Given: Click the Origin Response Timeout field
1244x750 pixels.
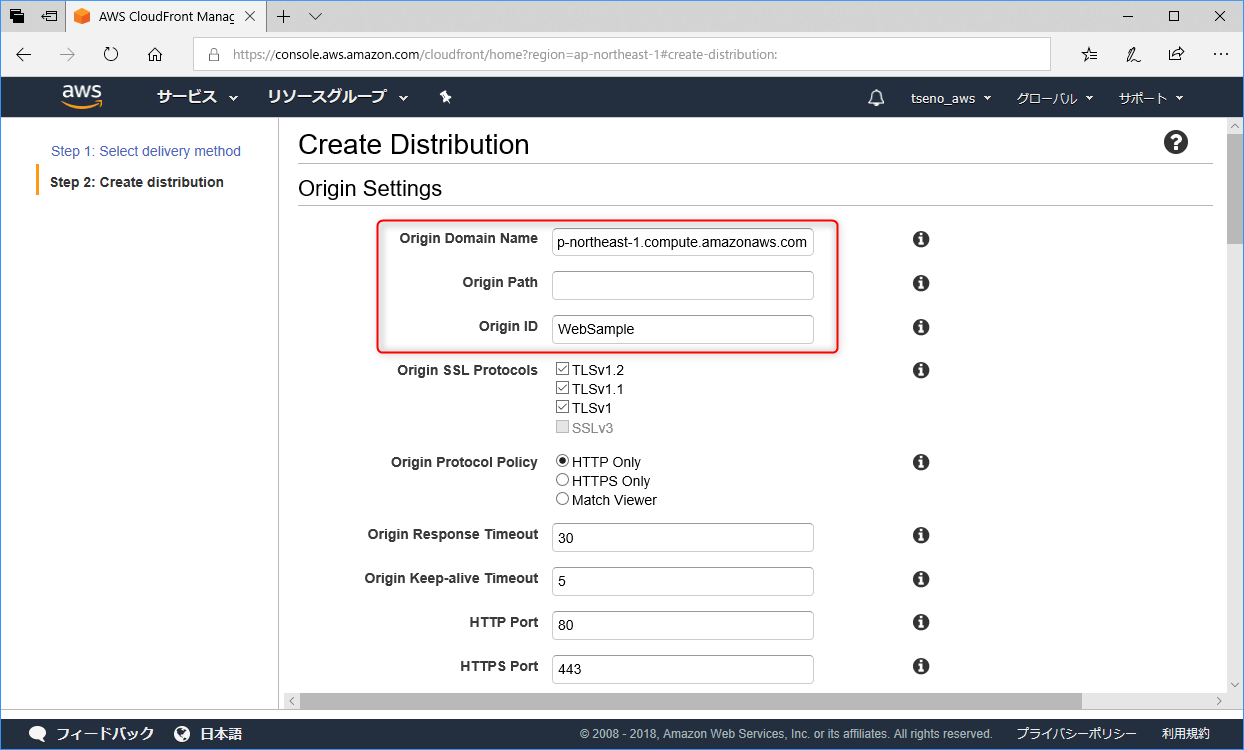Looking at the screenshot, I should click(683, 537).
